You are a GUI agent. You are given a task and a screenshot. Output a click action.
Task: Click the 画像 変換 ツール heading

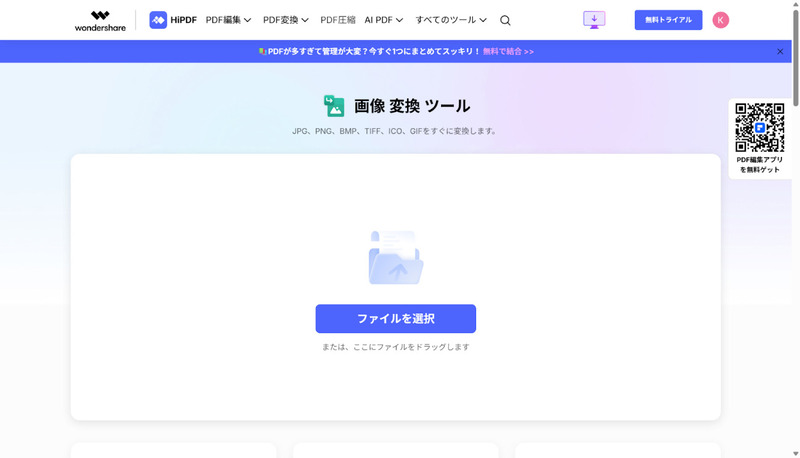tap(412, 106)
